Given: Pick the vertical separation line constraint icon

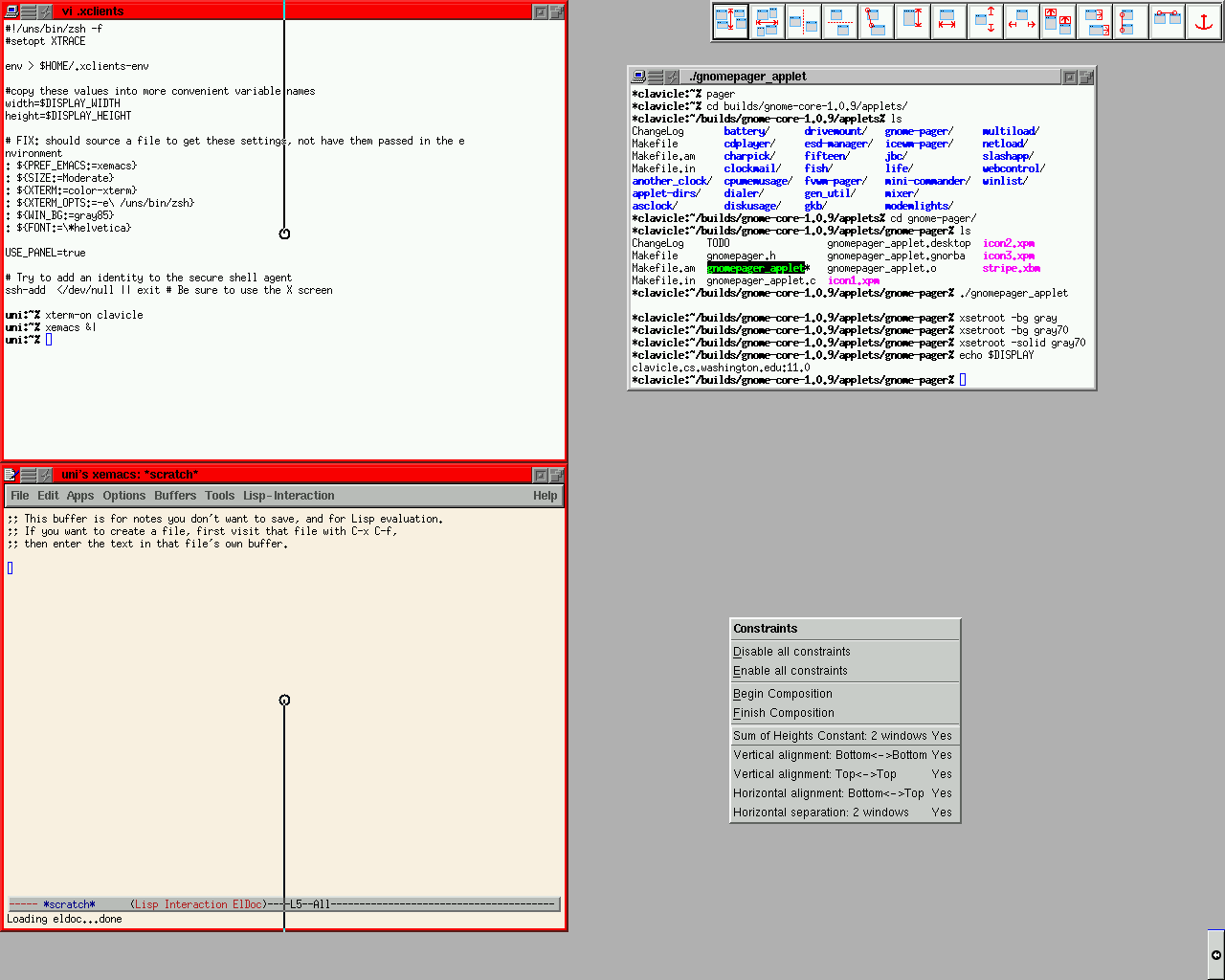Looking at the screenshot, I should [x=803, y=21].
